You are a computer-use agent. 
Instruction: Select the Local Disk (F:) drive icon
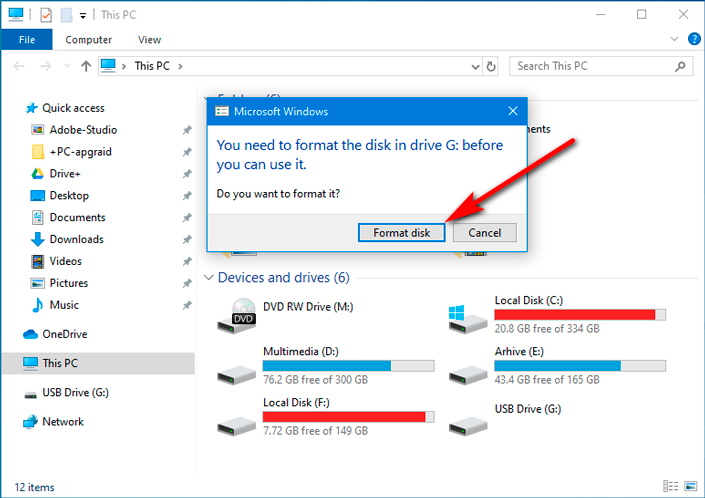(x=237, y=426)
